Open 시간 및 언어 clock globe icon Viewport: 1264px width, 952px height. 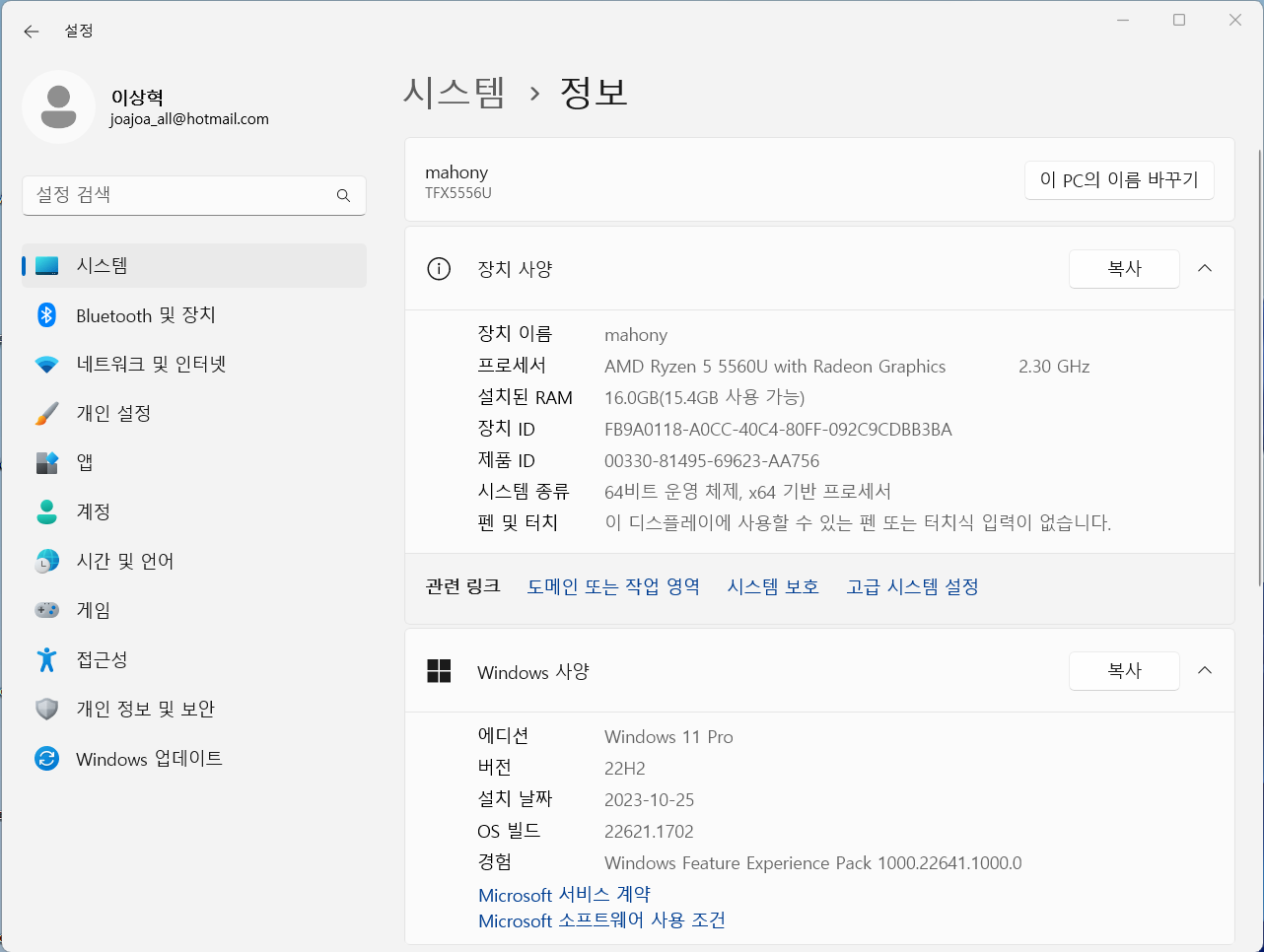coord(46,562)
